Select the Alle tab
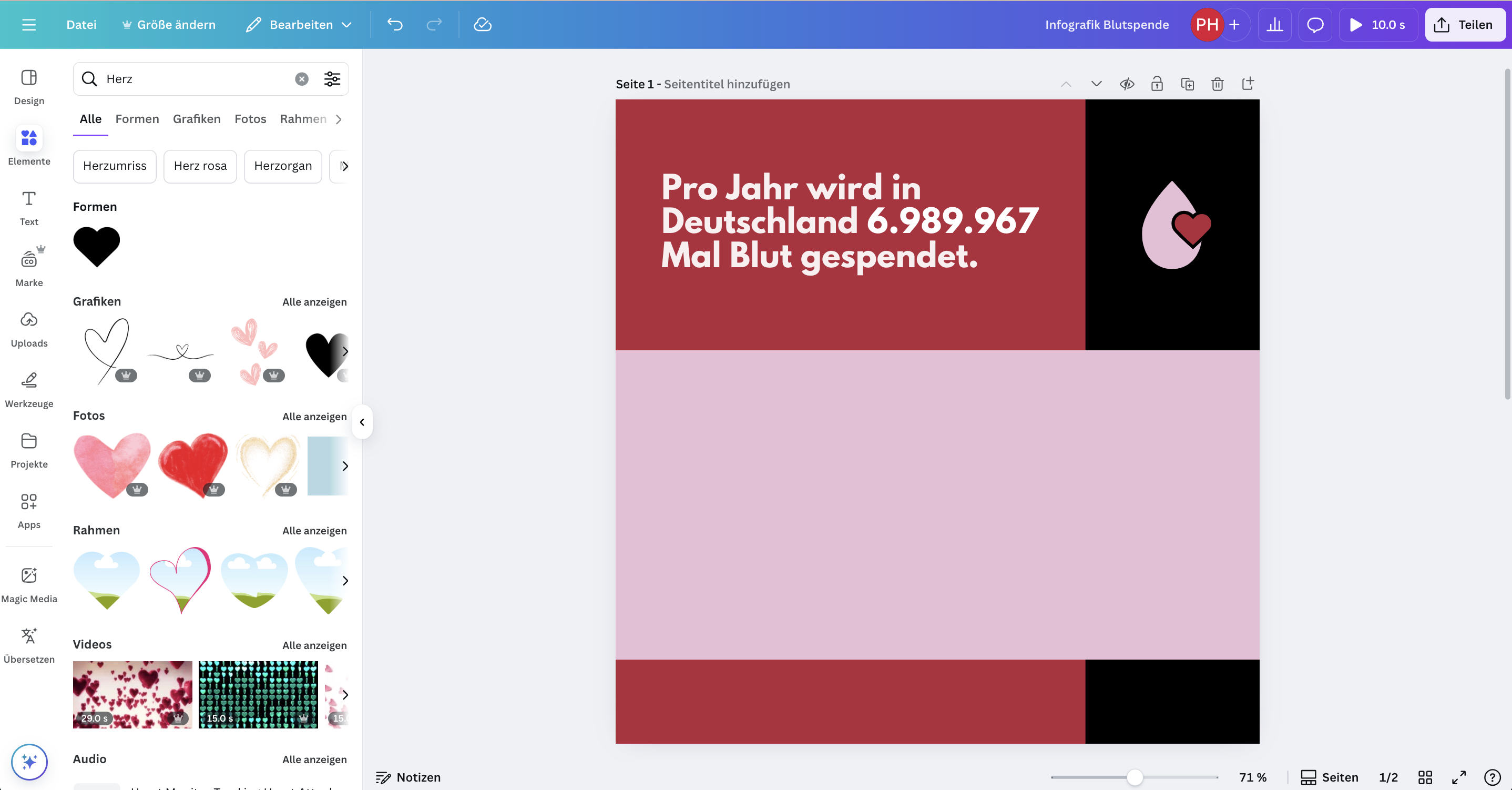This screenshot has width=1512, height=790. tap(90, 119)
